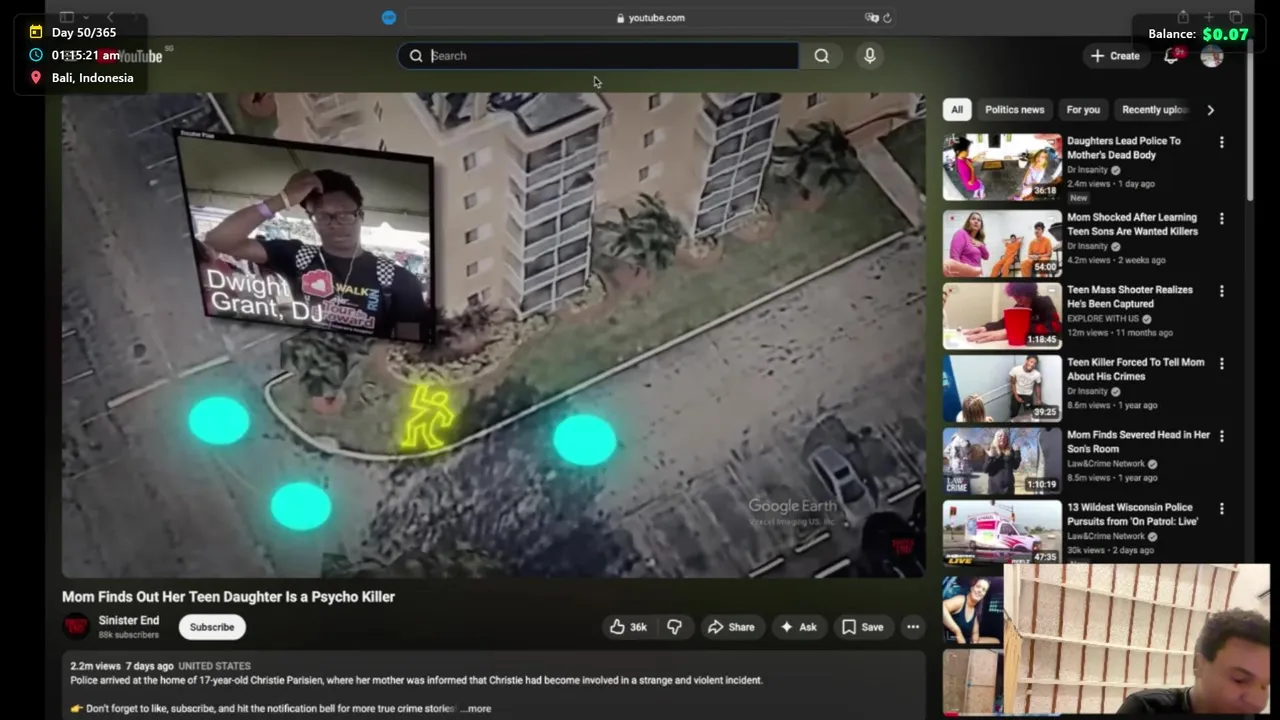Open options for Daughters Lead Police video
1280x720 pixels.
point(1221,143)
